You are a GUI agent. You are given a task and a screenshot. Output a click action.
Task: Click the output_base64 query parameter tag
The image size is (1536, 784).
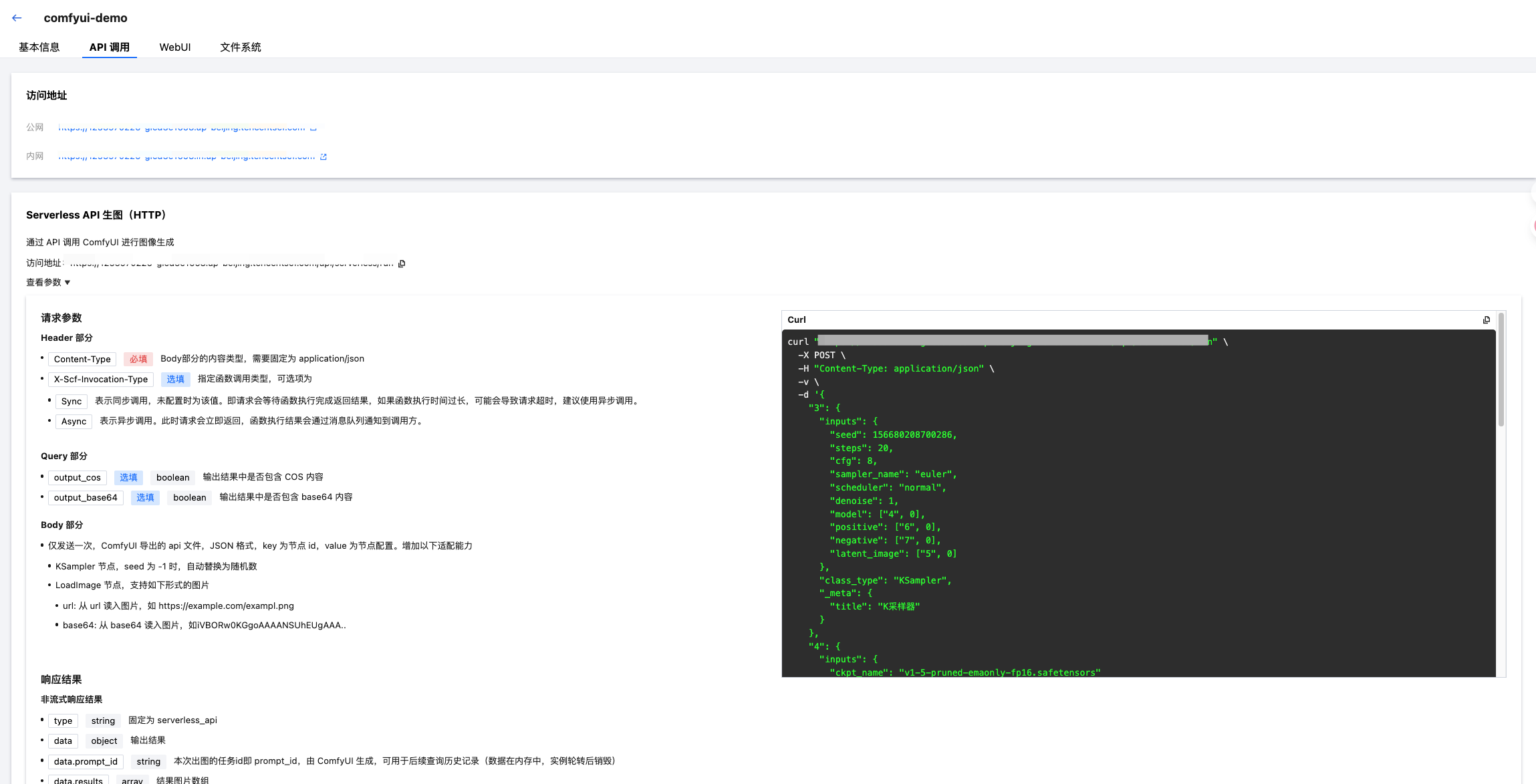point(86,498)
